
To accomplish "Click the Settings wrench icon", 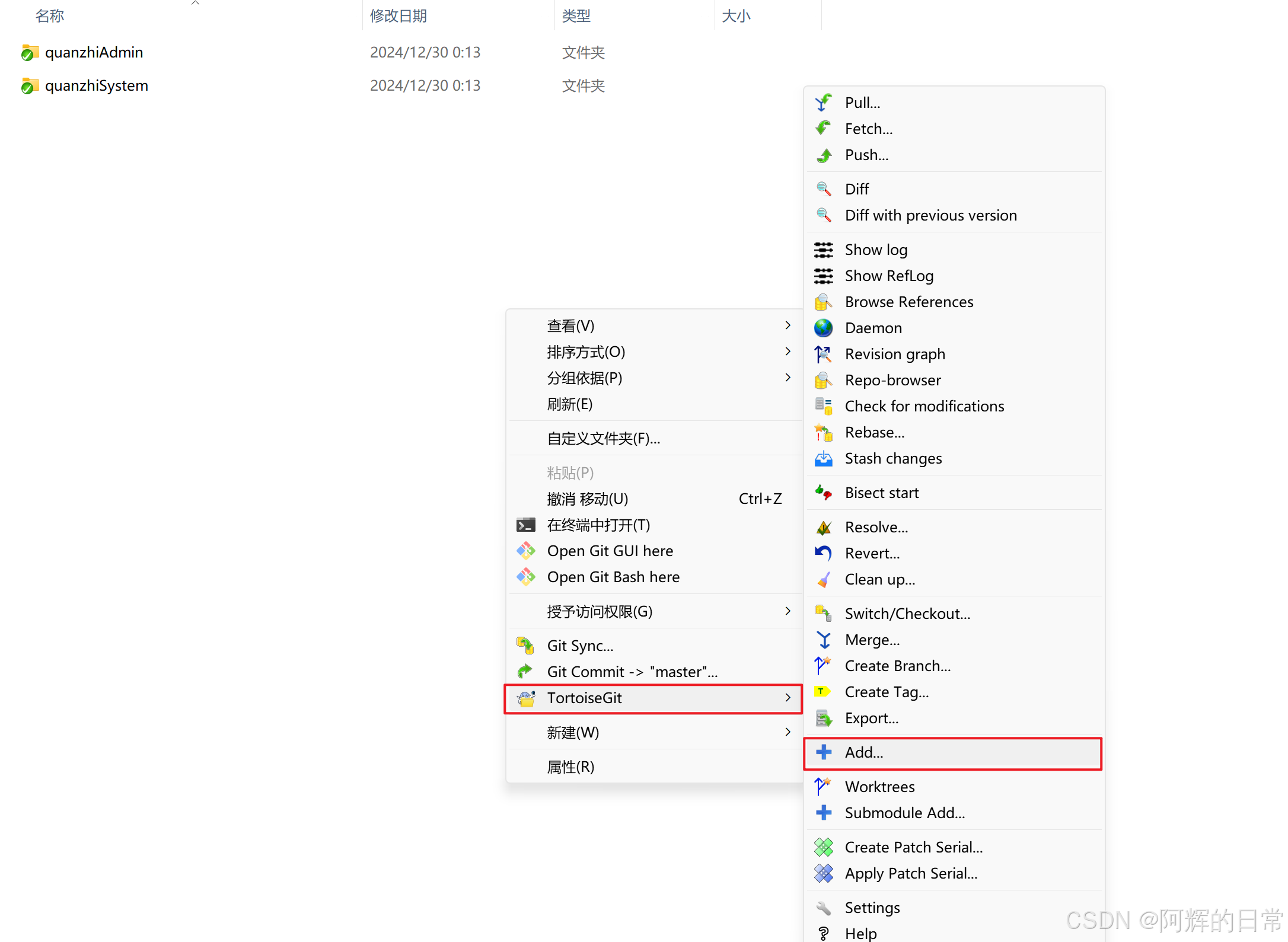I will coord(823,908).
